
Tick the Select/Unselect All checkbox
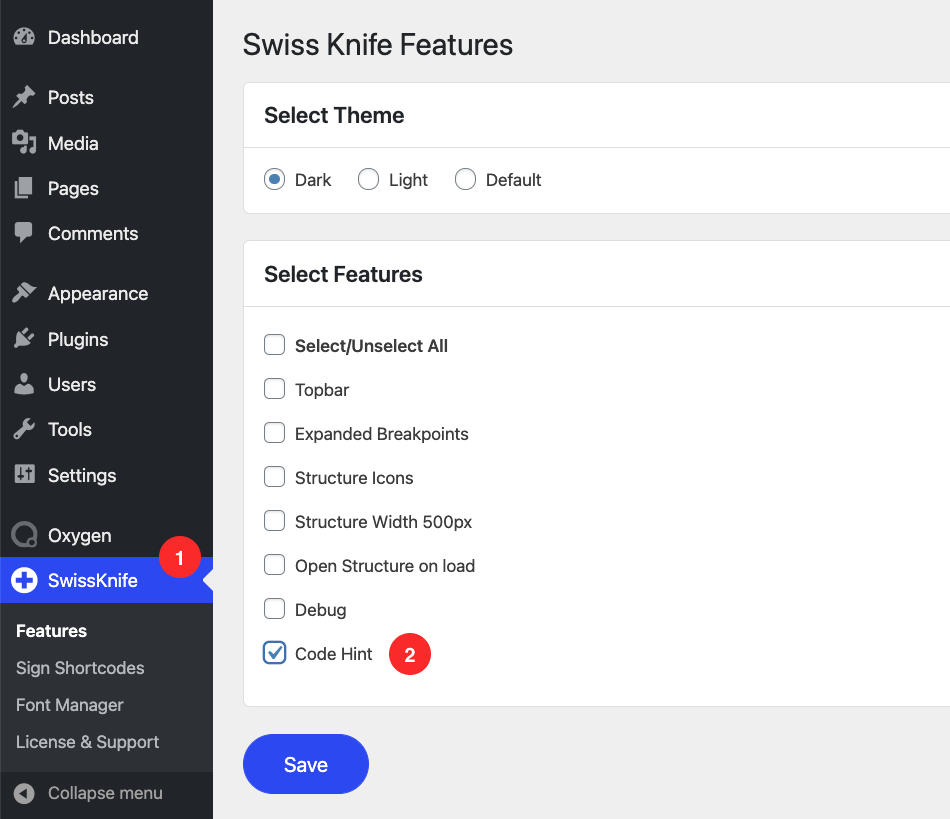(274, 345)
